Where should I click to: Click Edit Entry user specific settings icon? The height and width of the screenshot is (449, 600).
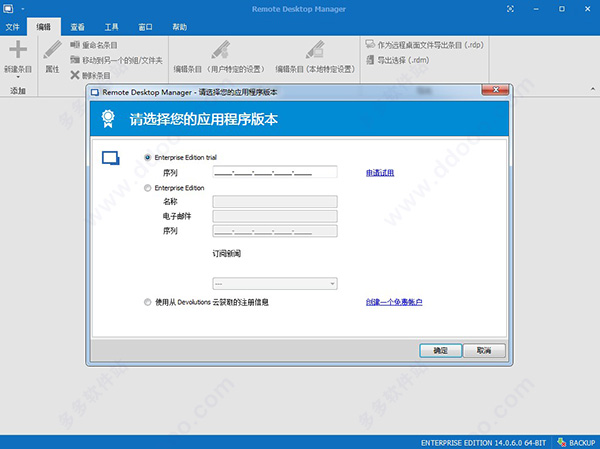click(221, 49)
